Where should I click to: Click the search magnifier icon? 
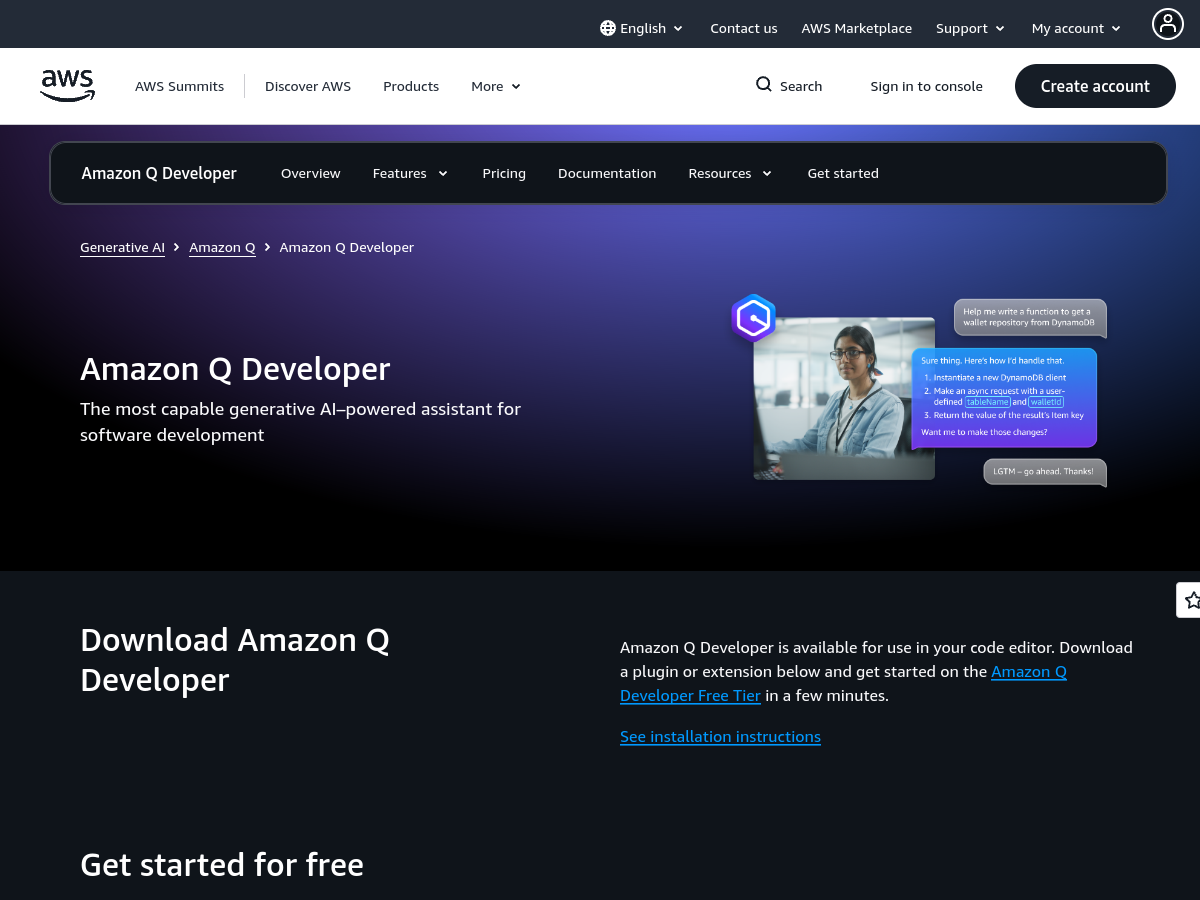(x=764, y=85)
